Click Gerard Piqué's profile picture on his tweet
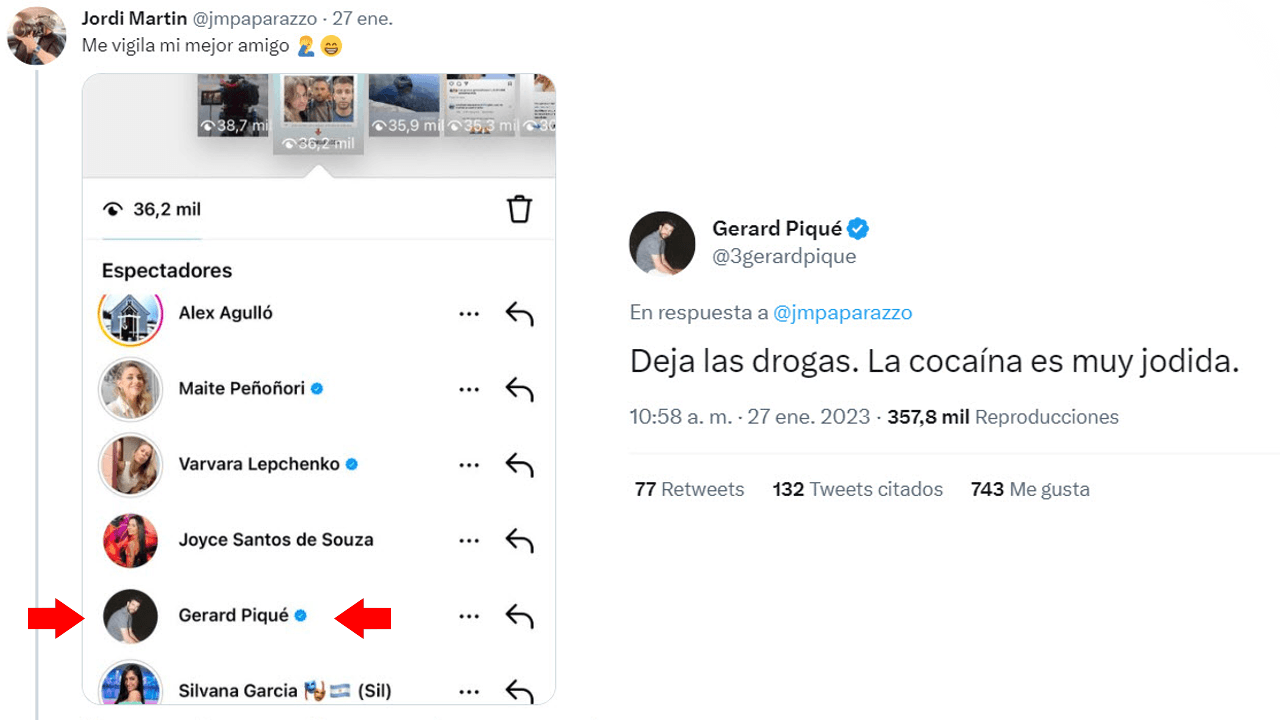1280x720 pixels. point(662,243)
